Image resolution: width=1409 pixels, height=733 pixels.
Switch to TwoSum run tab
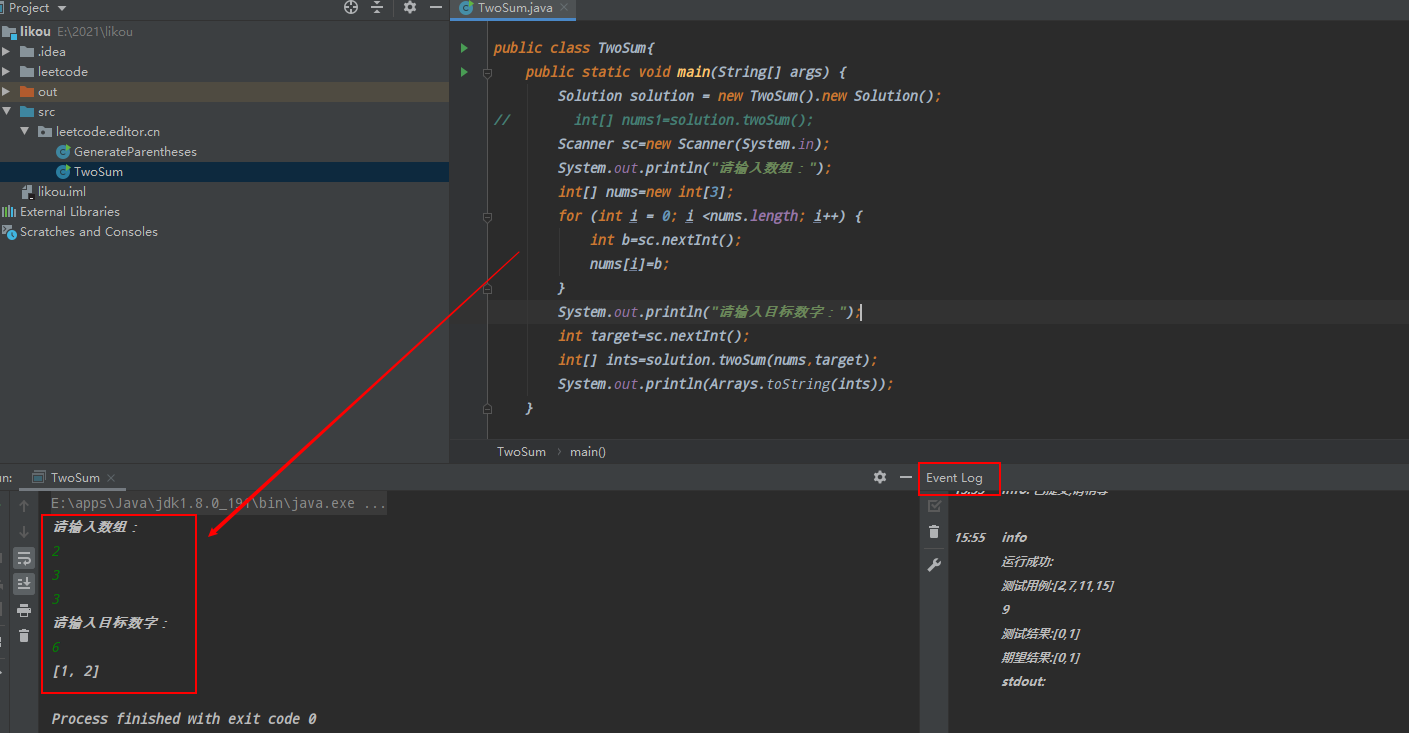pos(75,478)
